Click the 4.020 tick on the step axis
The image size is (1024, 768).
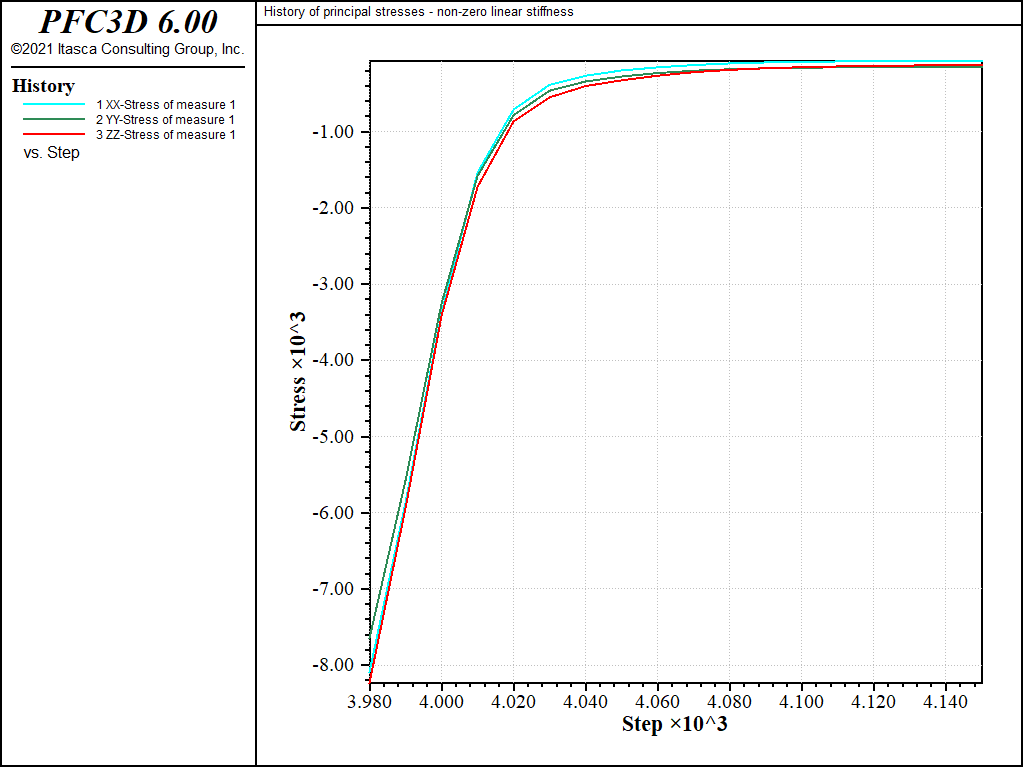(513, 703)
